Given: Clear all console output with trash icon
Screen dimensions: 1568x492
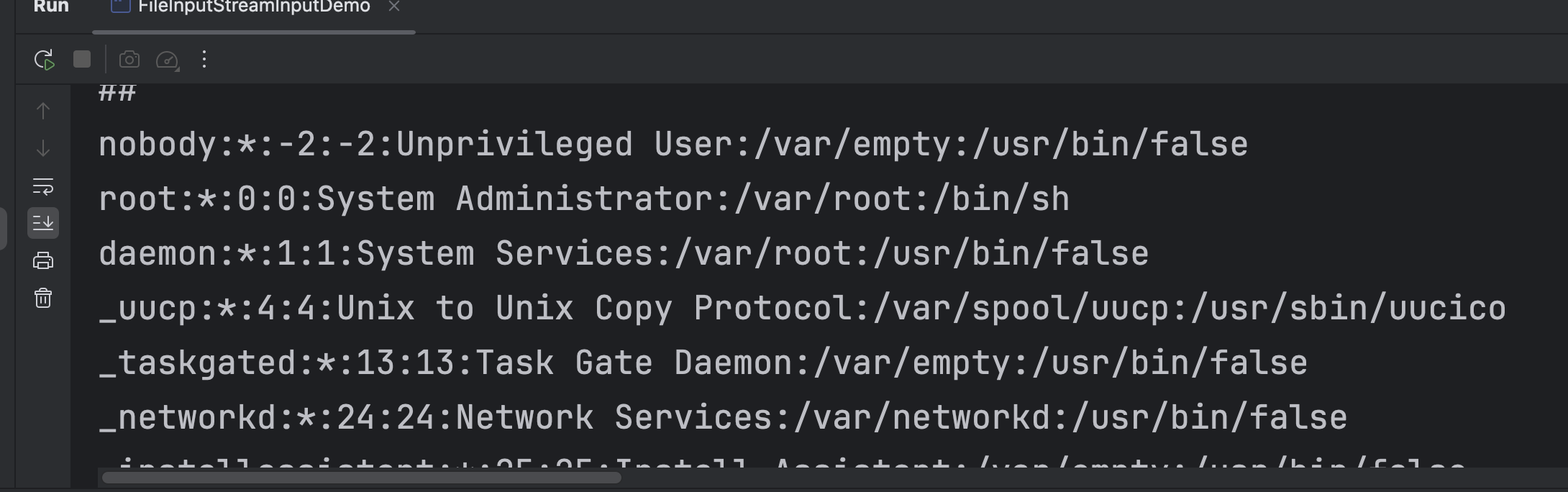Looking at the screenshot, I should pyautogui.click(x=43, y=298).
